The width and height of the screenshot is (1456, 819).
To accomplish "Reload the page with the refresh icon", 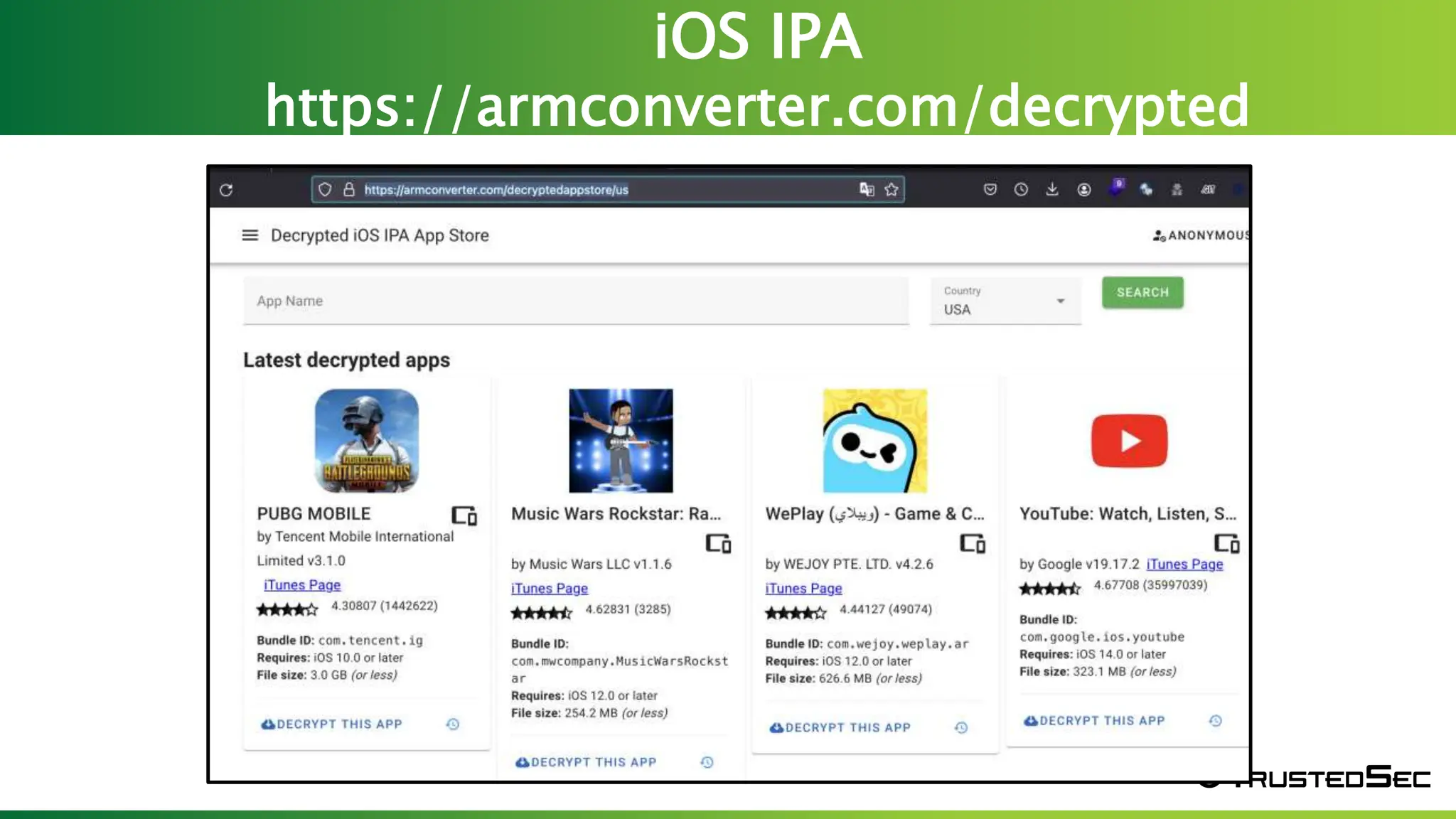I will 226,190.
